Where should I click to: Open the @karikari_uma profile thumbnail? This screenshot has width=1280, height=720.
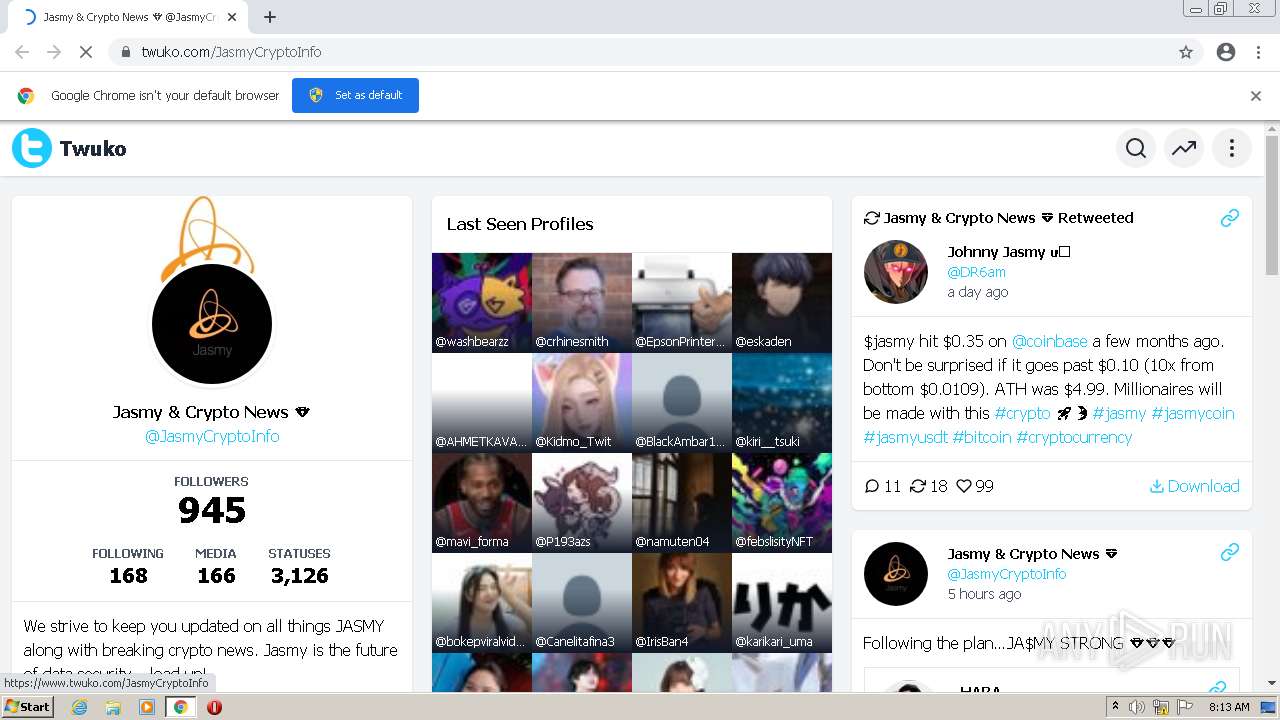782,603
